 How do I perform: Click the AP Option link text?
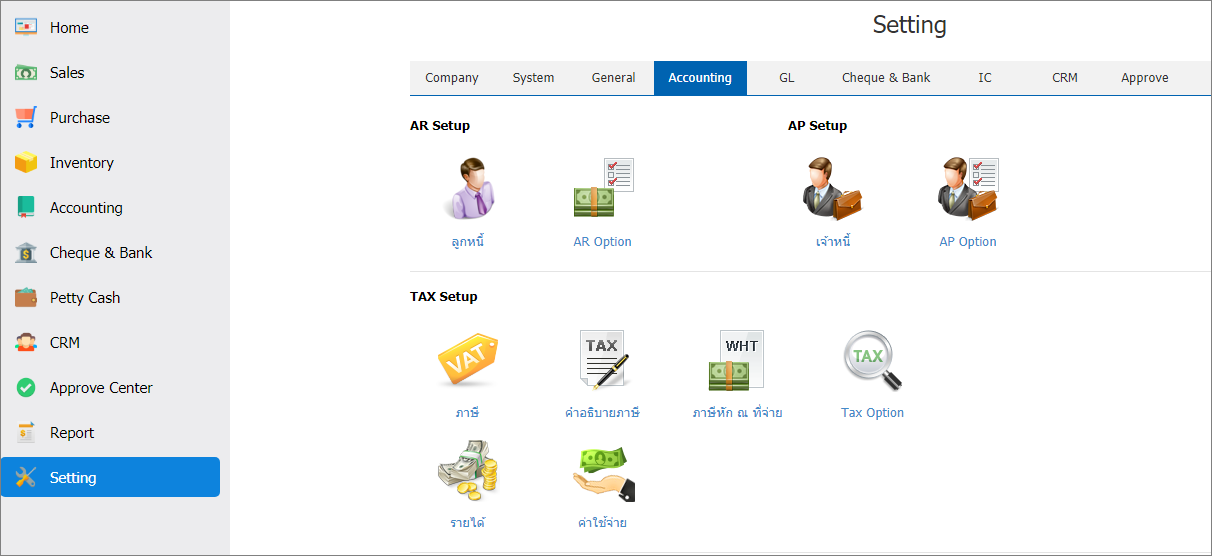pos(968,242)
